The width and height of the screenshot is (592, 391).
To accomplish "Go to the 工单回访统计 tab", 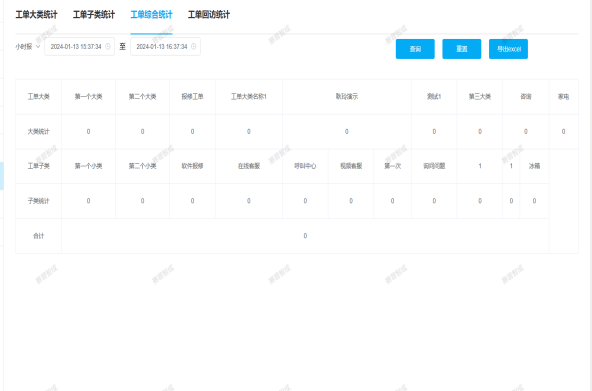I will (209, 15).
